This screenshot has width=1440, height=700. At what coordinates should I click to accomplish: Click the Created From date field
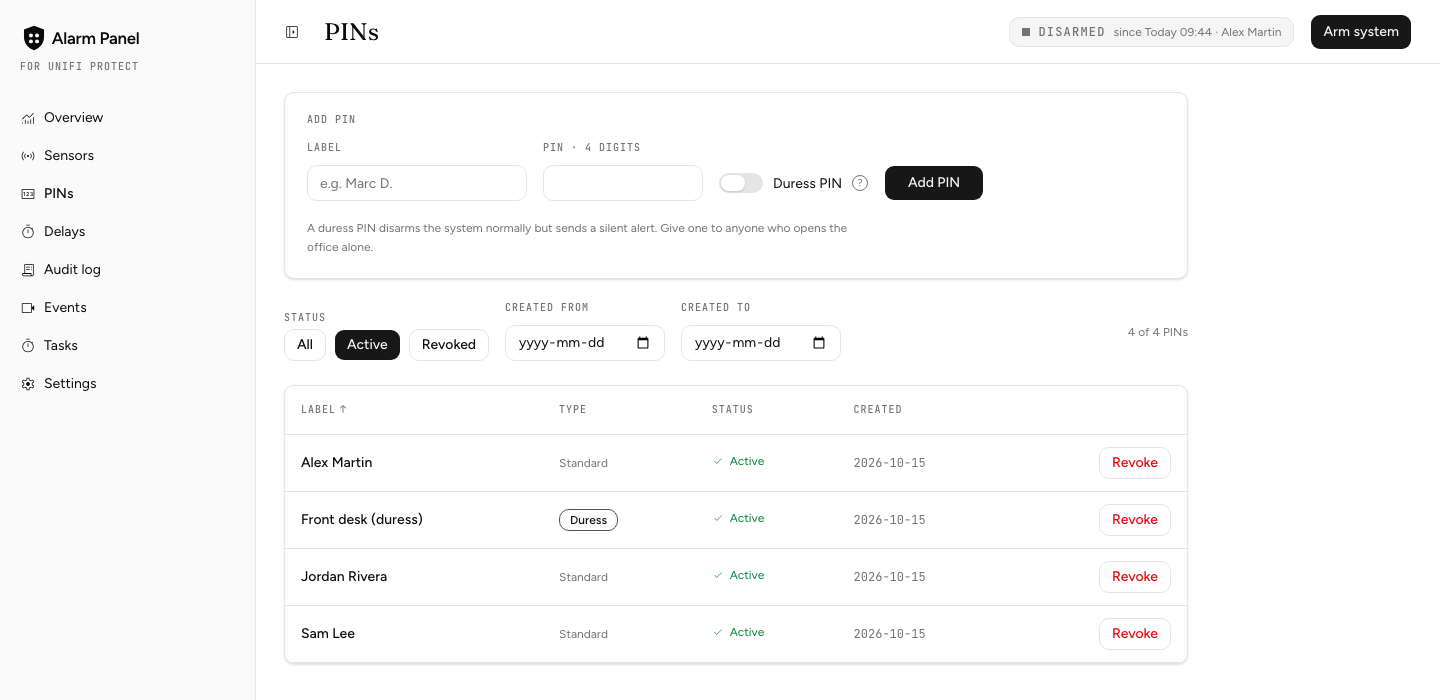click(x=585, y=343)
